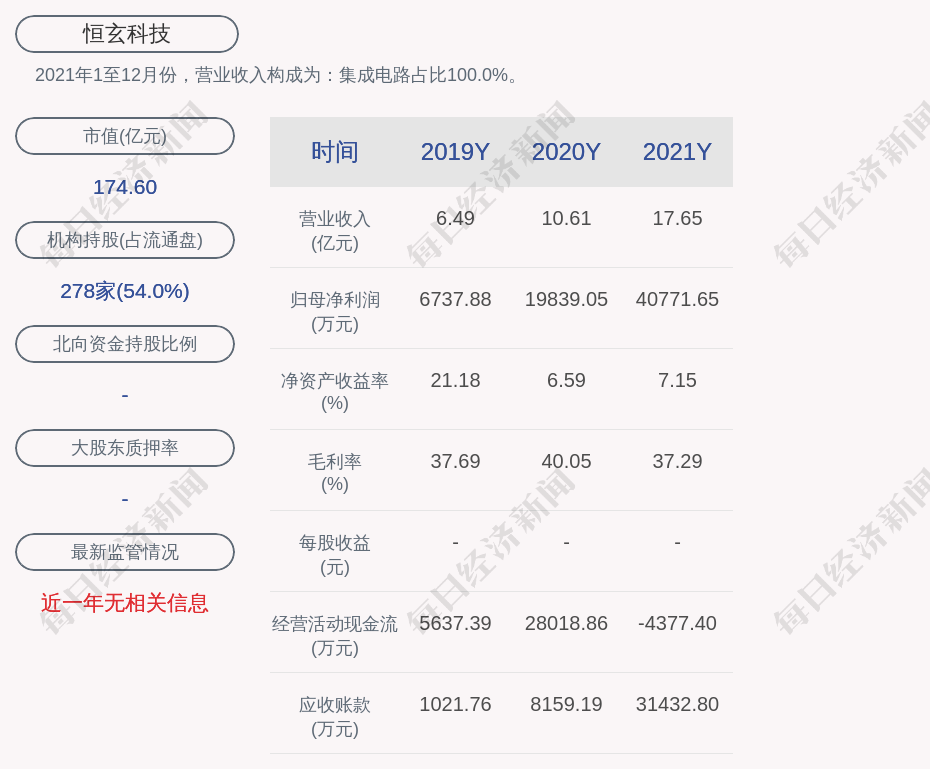
Task: Select the net profit cell 6737.88
Action: coord(455,299)
